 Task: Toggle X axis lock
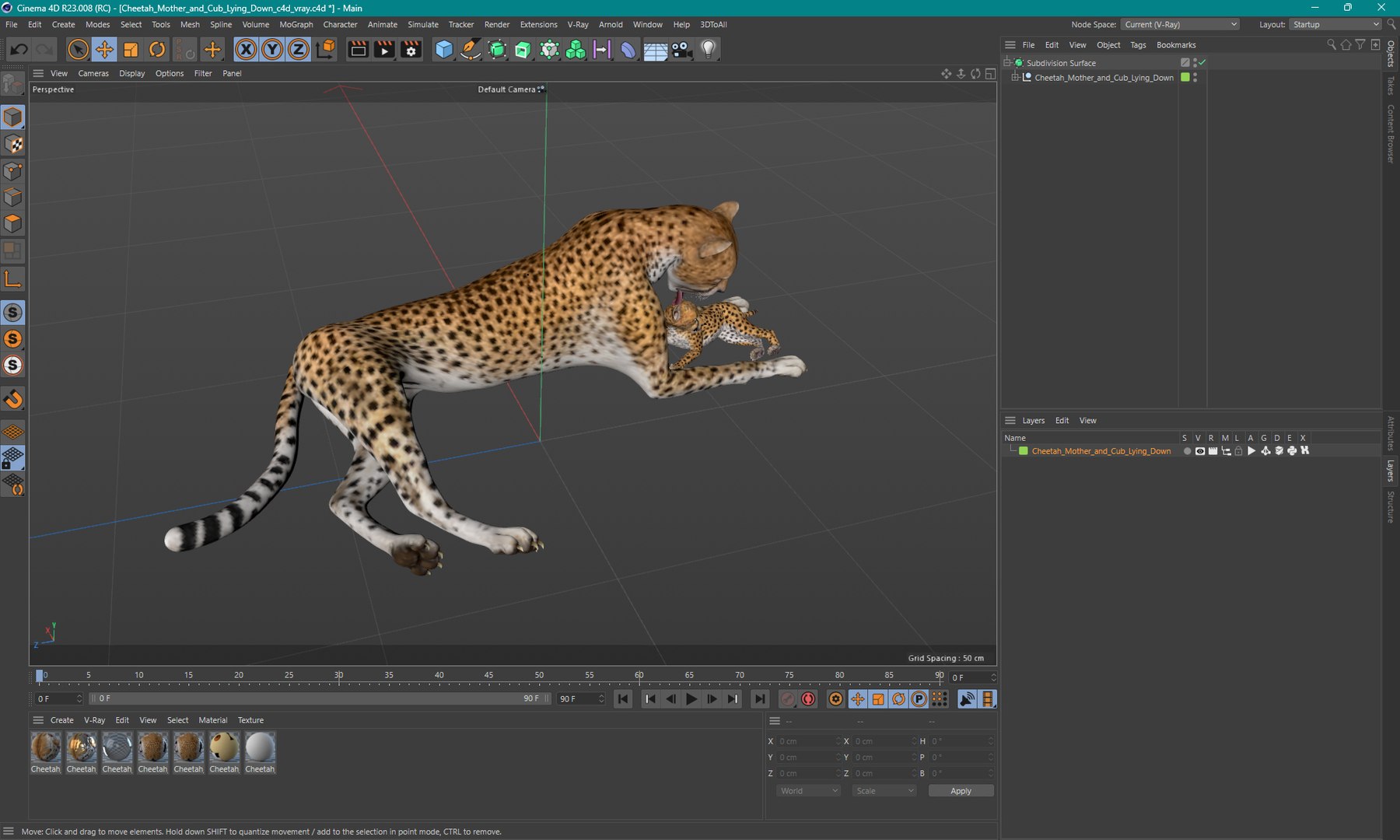click(x=246, y=50)
